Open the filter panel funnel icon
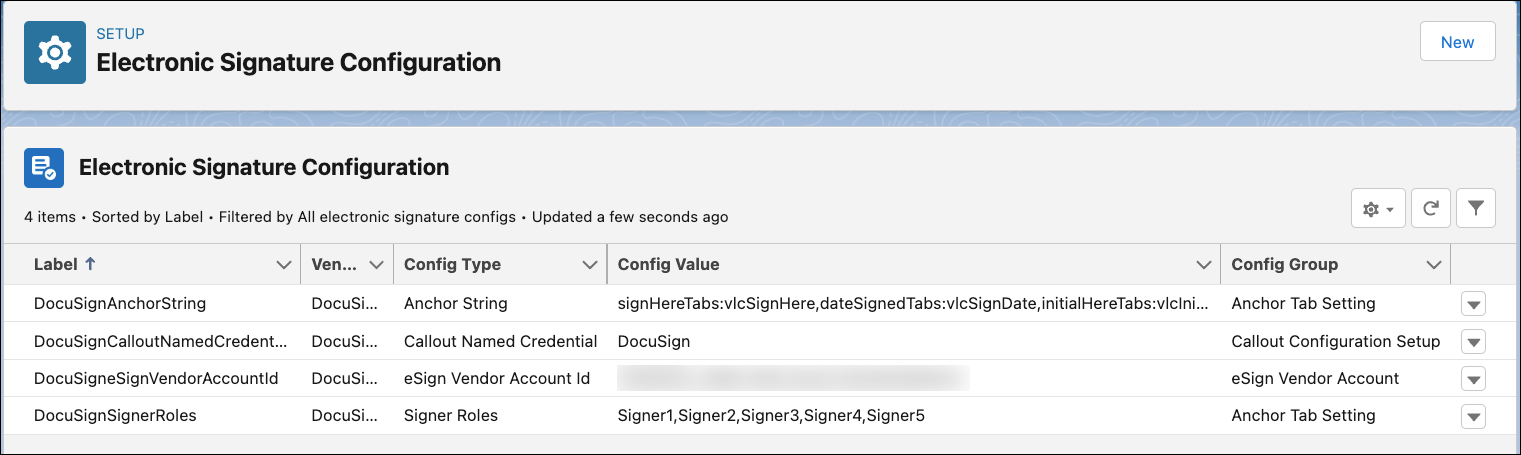The width and height of the screenshot is (1521, 455). click(1475, 209)
